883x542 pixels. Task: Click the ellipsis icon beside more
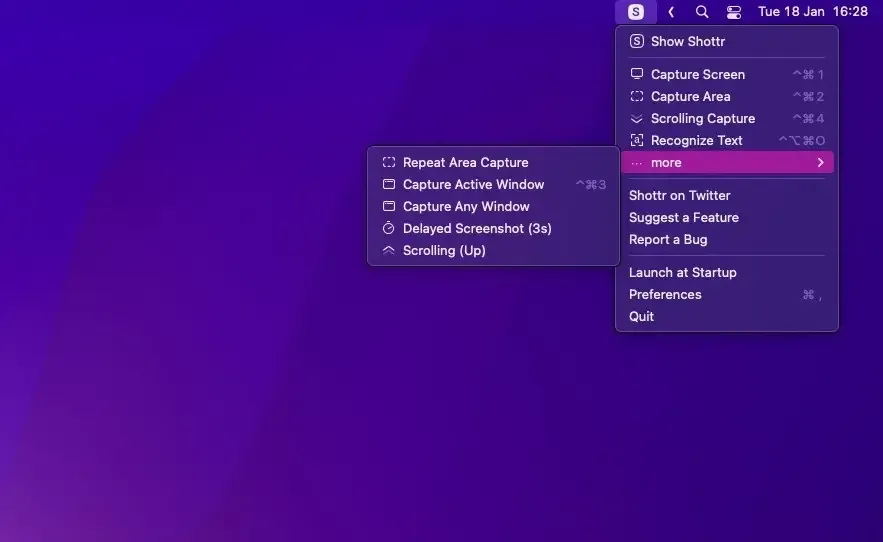pos(636,163)
